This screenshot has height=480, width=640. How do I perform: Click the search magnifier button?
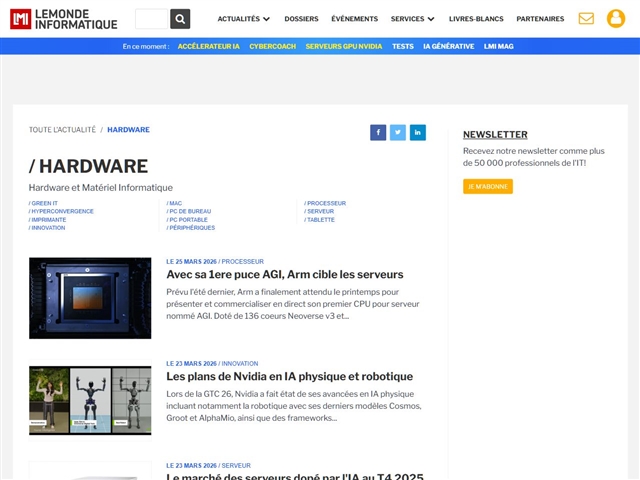(180, 19)
